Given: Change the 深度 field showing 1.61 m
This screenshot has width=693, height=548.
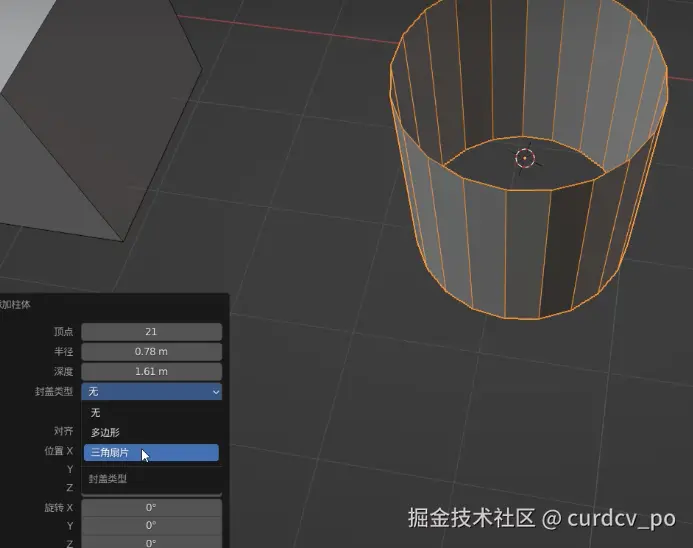Looking at the screenshot, I should pos(152,372).
